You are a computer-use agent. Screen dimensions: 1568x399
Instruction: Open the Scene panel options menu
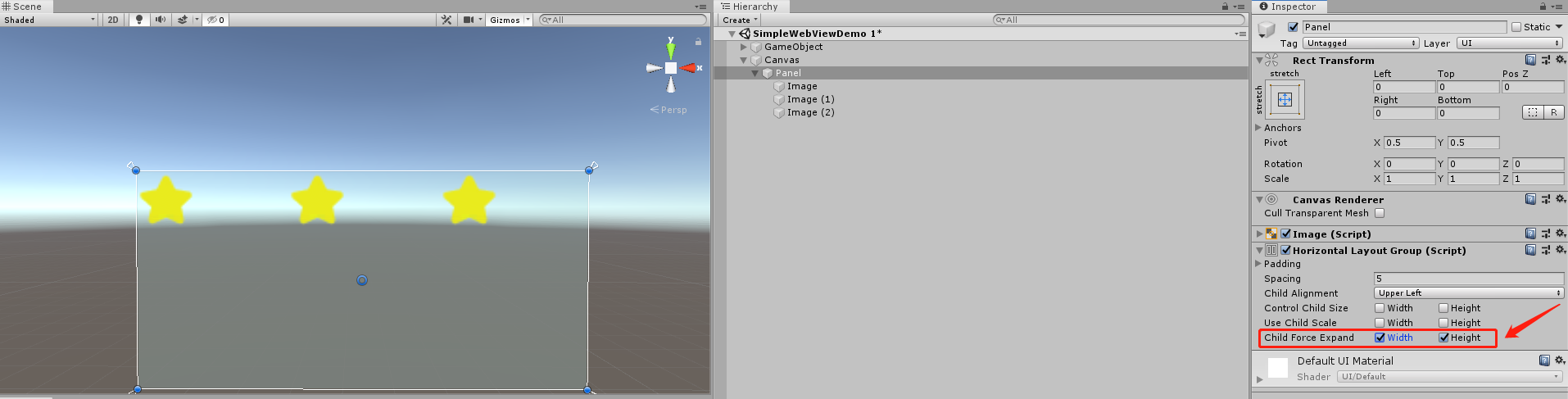[x=701, y=7]
